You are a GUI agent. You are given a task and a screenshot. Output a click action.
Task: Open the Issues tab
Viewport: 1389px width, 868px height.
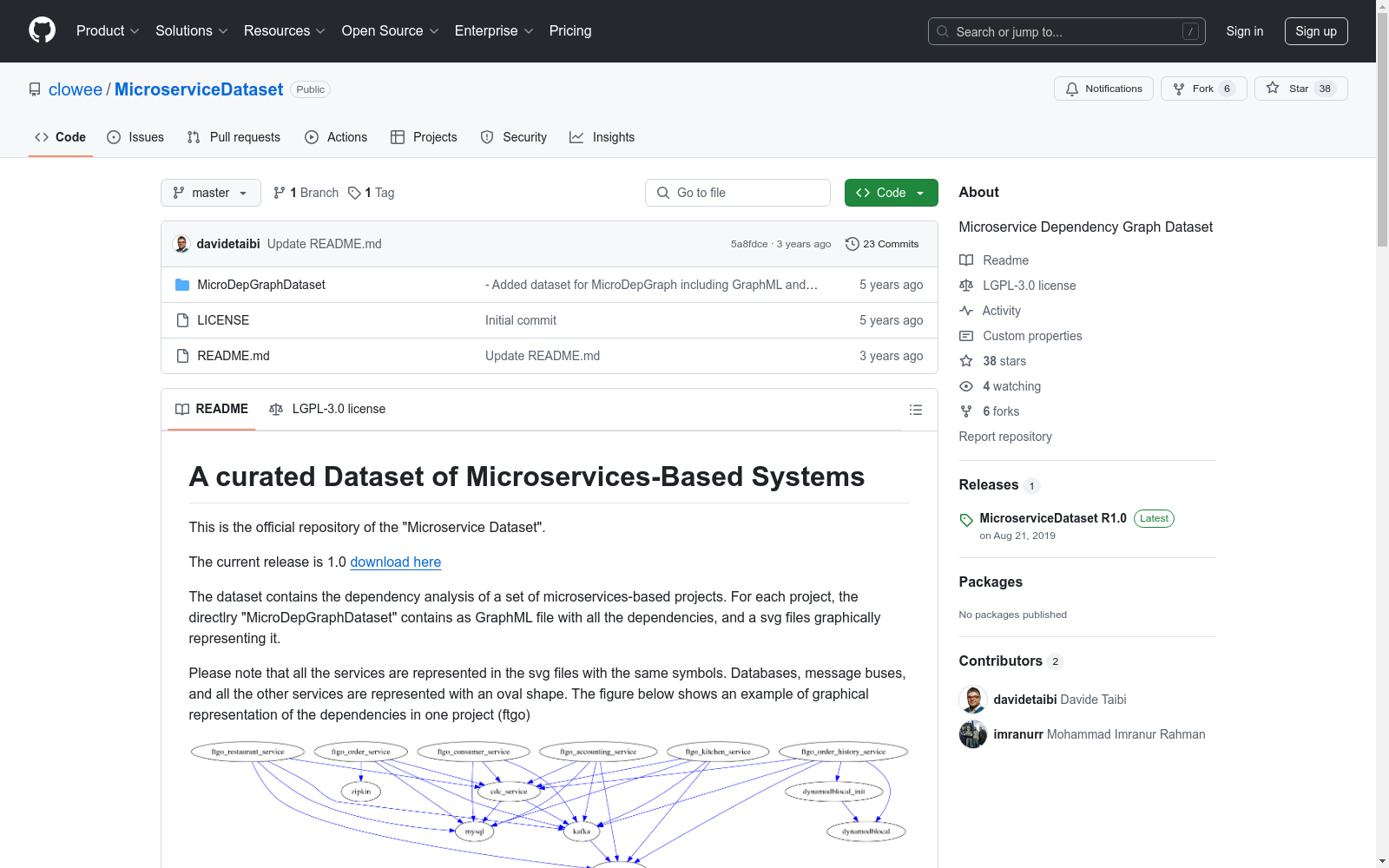coord(135,137)
